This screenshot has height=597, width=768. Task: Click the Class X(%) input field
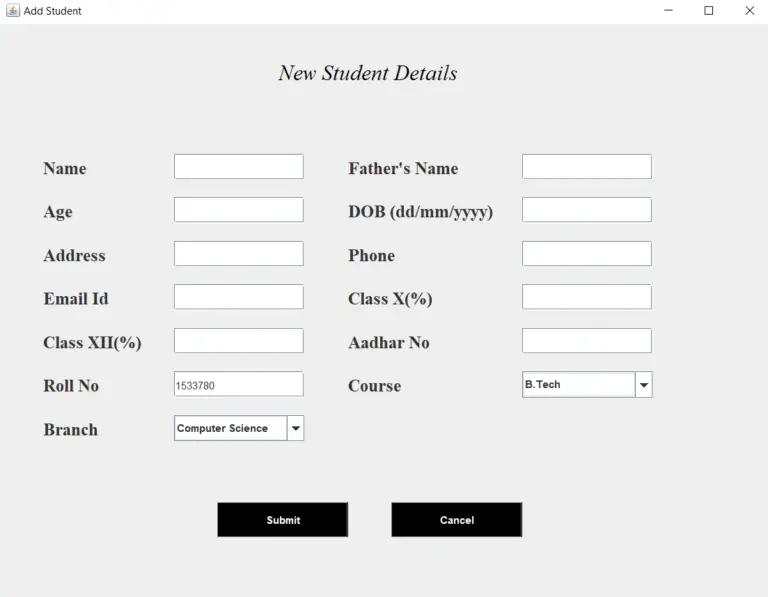point(586,297)
